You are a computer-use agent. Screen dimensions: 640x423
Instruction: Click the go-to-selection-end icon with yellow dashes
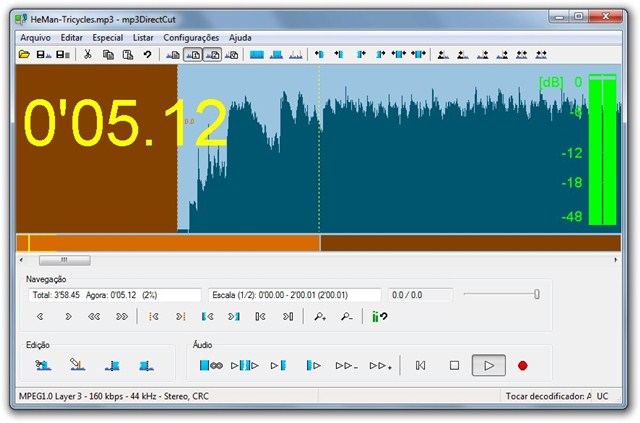click(x=181, y=316)
